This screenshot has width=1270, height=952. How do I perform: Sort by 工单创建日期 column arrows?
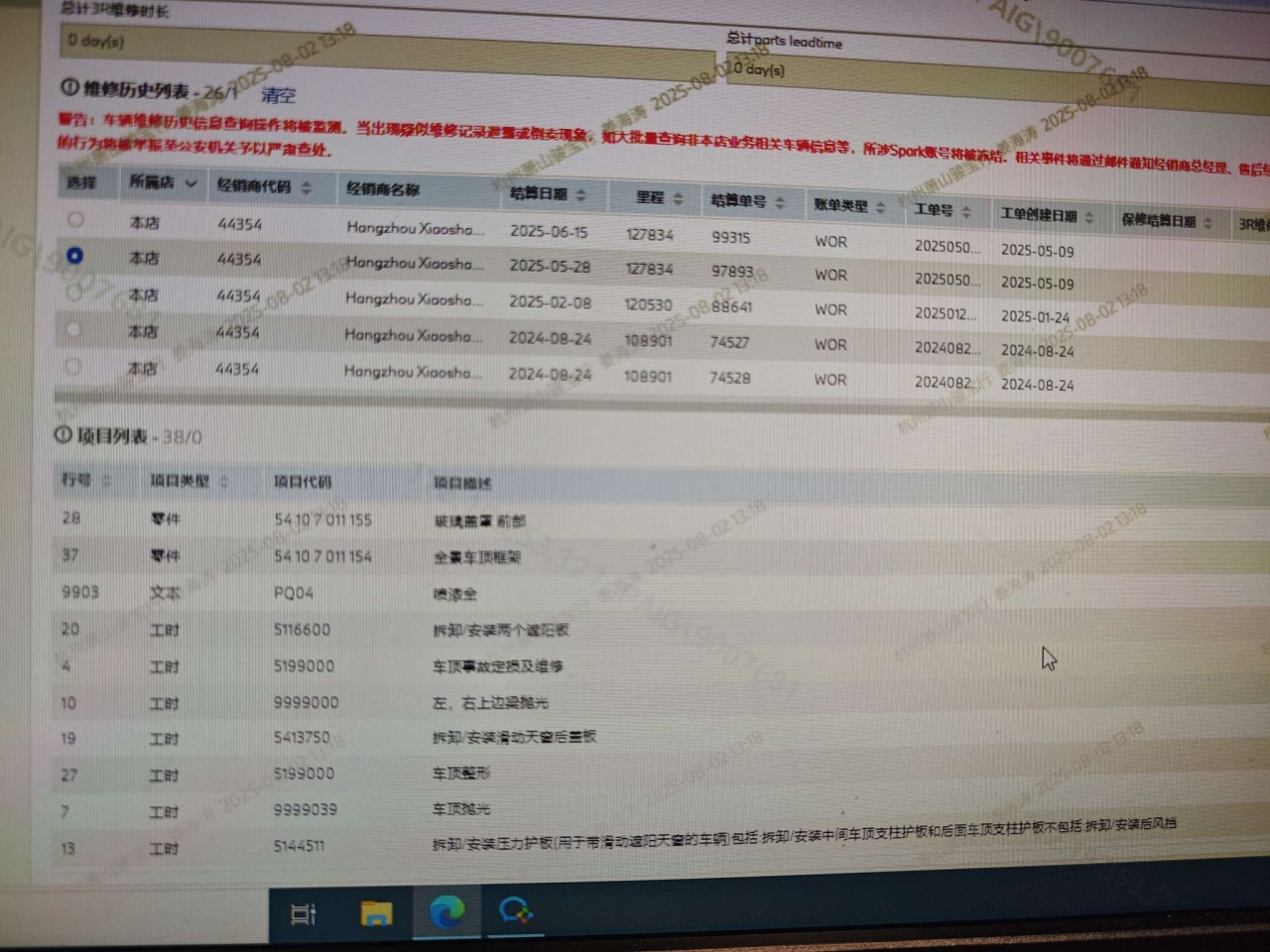coord(1089,217)
